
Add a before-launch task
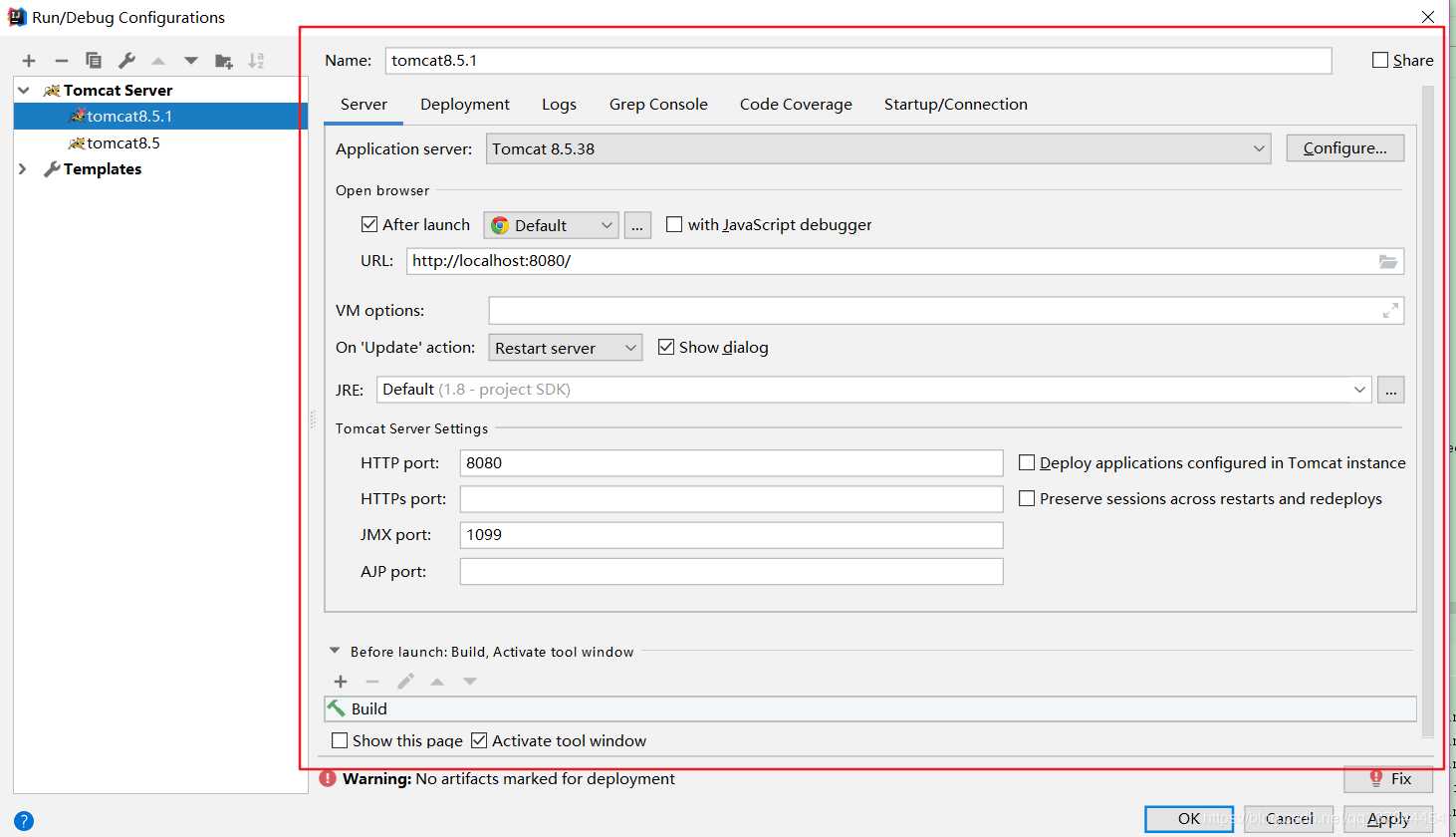click(341, 682)
